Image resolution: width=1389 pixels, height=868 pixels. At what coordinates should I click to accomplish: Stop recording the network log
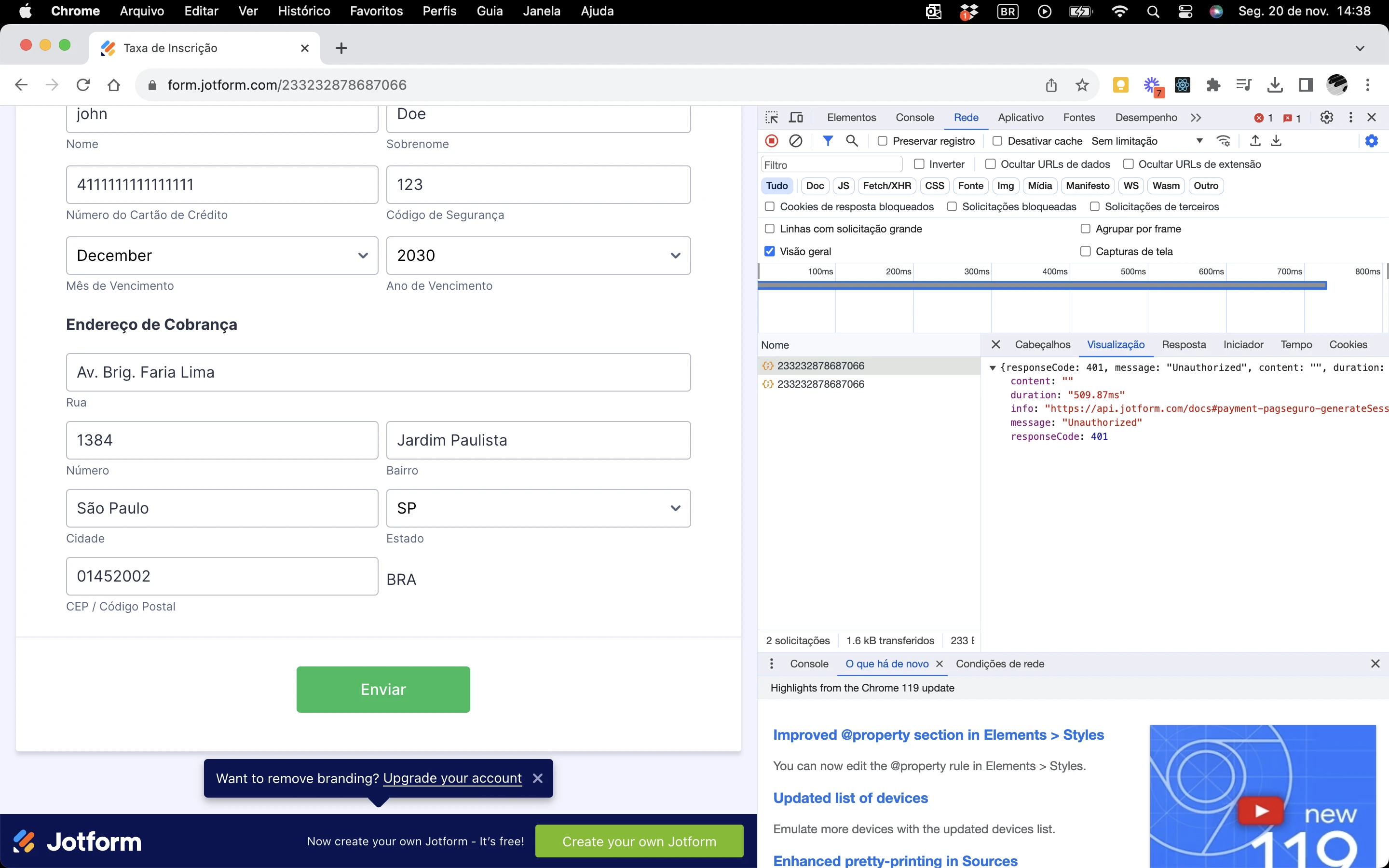(771, 141)
